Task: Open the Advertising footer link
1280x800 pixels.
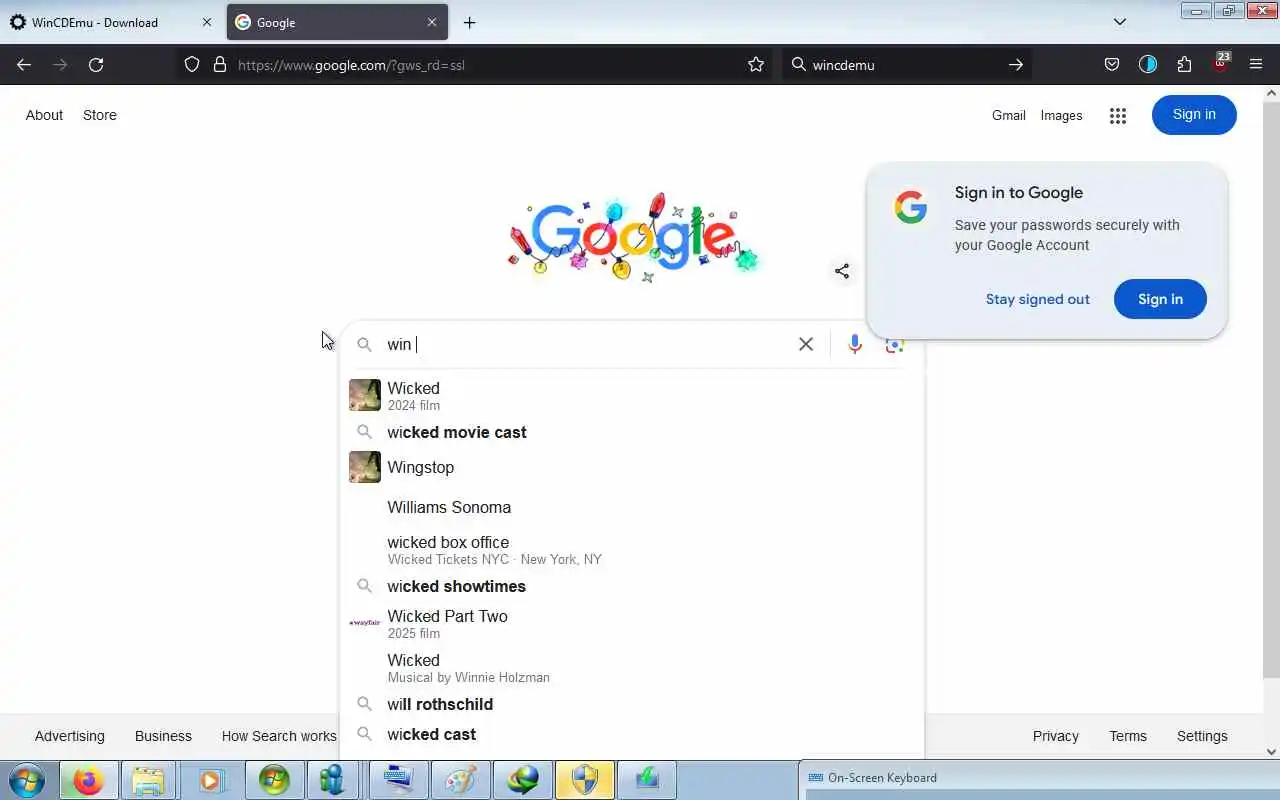Action: 69,736
